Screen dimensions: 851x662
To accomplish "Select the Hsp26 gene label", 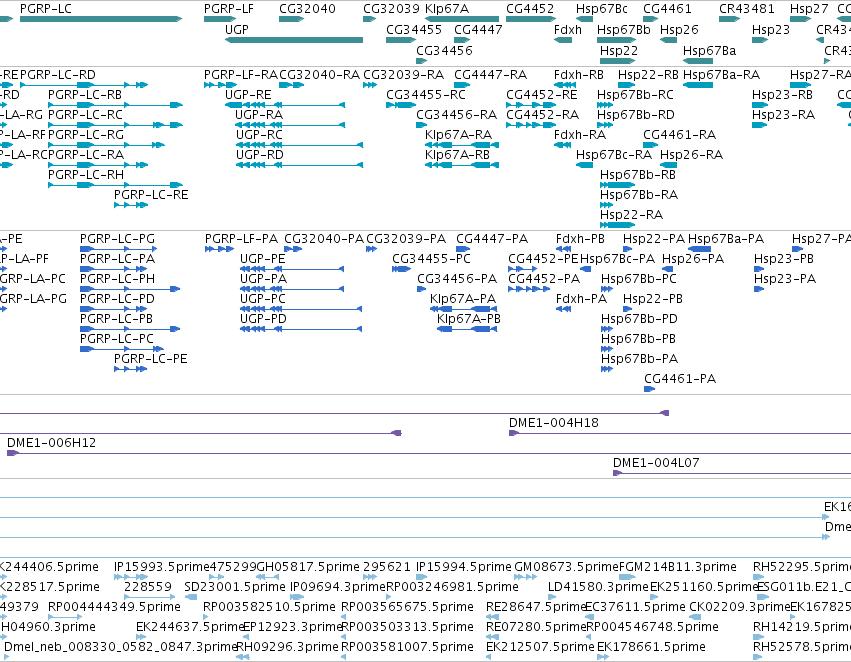I will click(679, 30).
